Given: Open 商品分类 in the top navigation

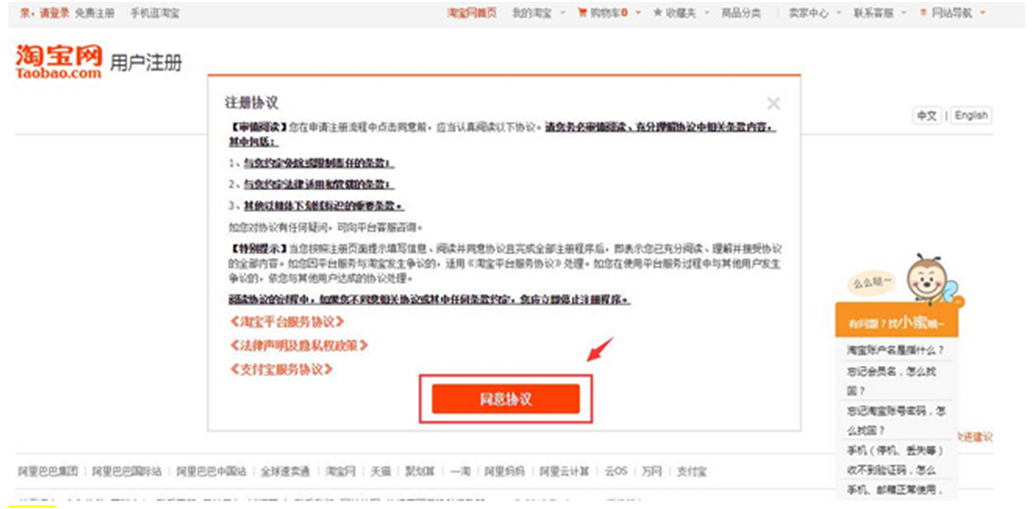Looking at the screenshot, I should coord(741,13).
